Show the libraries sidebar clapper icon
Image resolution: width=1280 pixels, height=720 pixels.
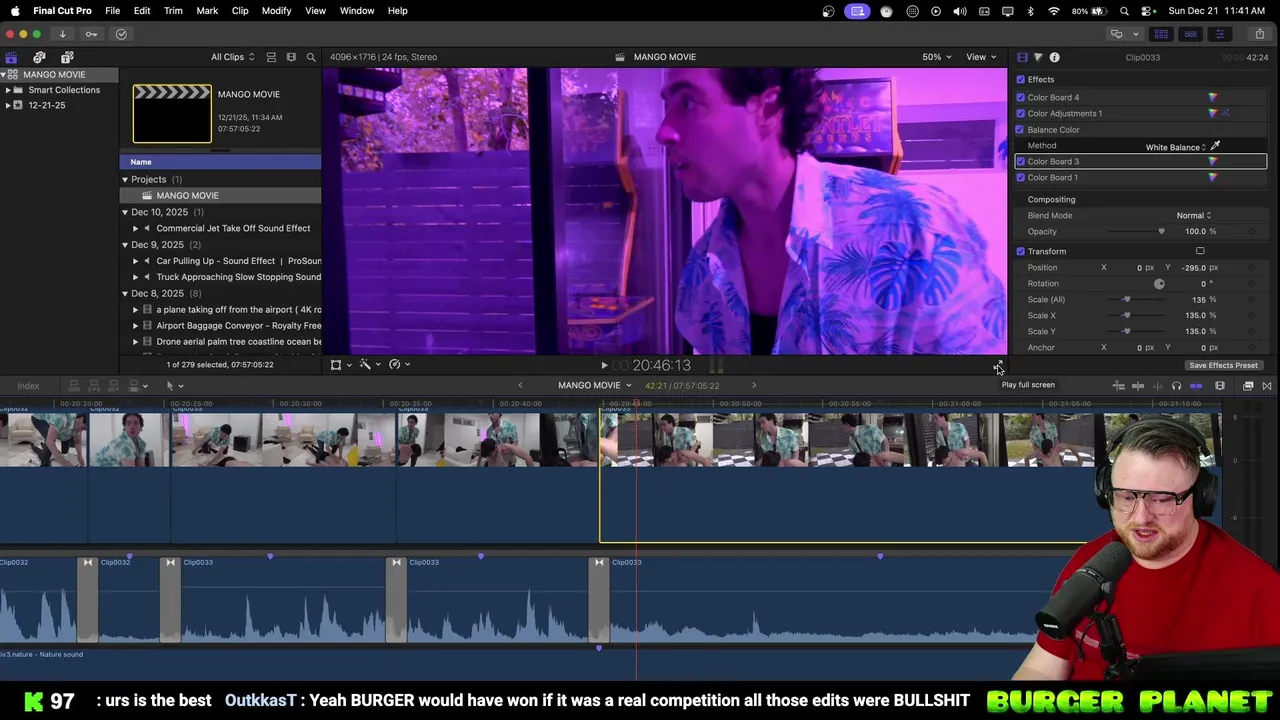pyautogui.click(x=11, y=57)
